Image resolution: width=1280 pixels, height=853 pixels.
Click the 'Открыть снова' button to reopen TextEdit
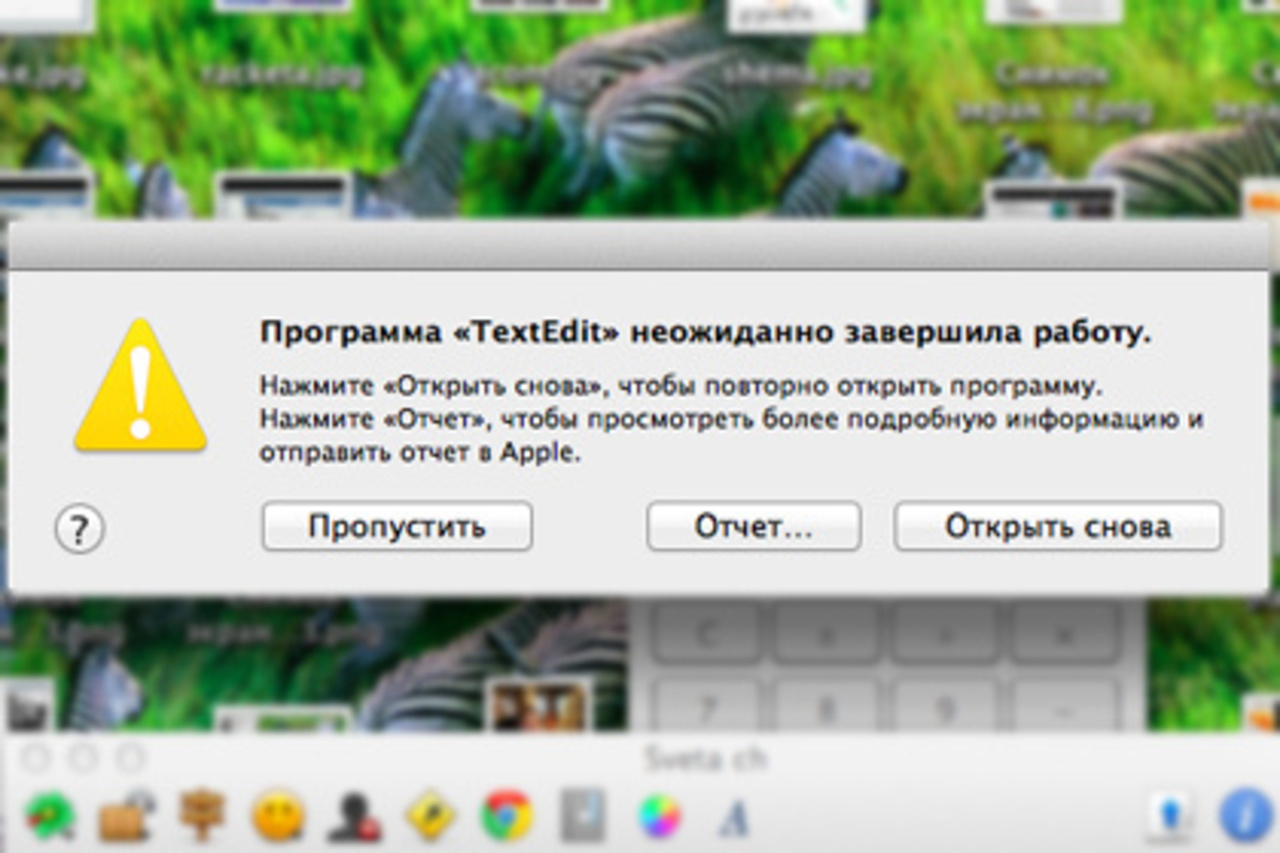(1058, 526)
